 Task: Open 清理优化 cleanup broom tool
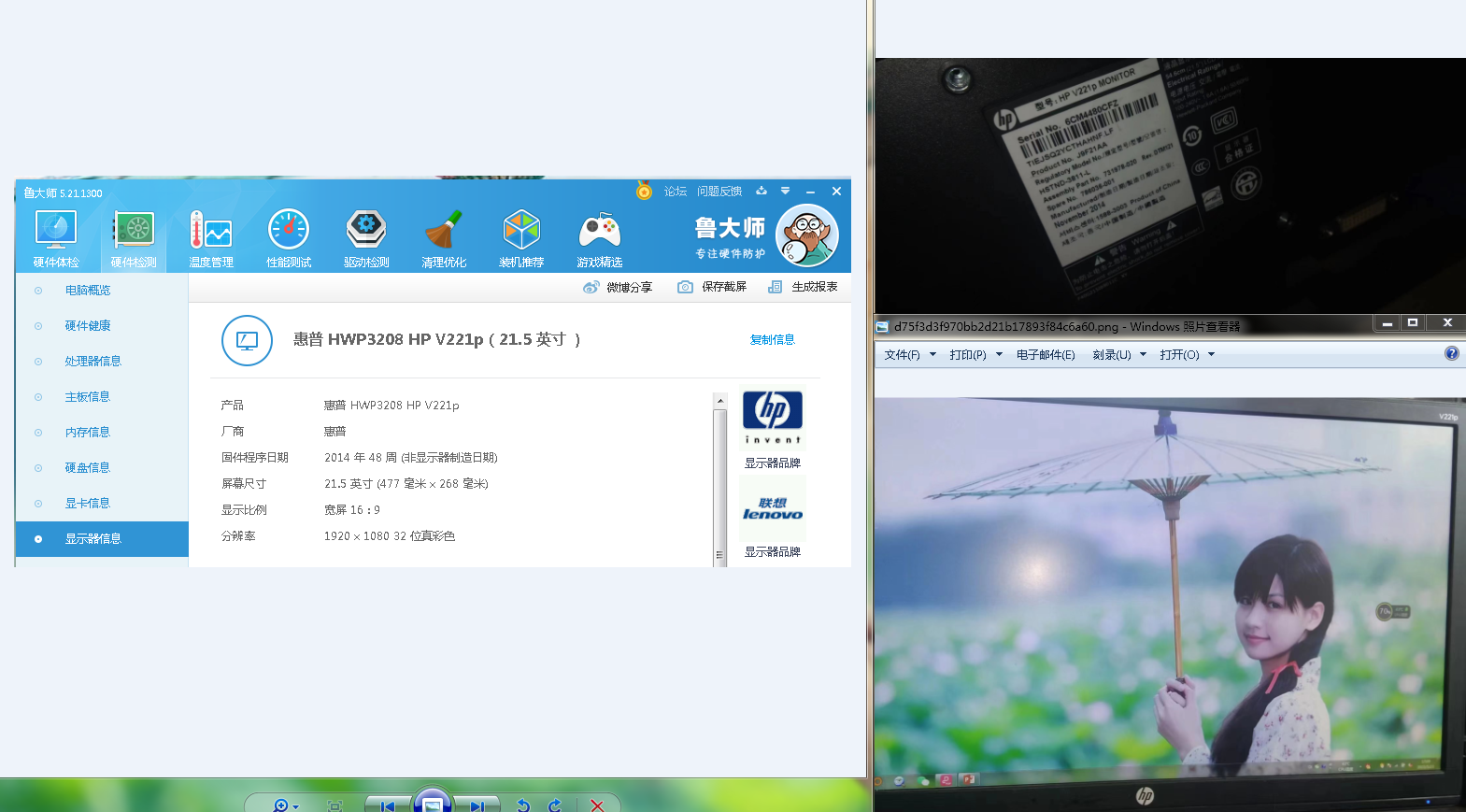pyautogui.click(x=444, y=239)
